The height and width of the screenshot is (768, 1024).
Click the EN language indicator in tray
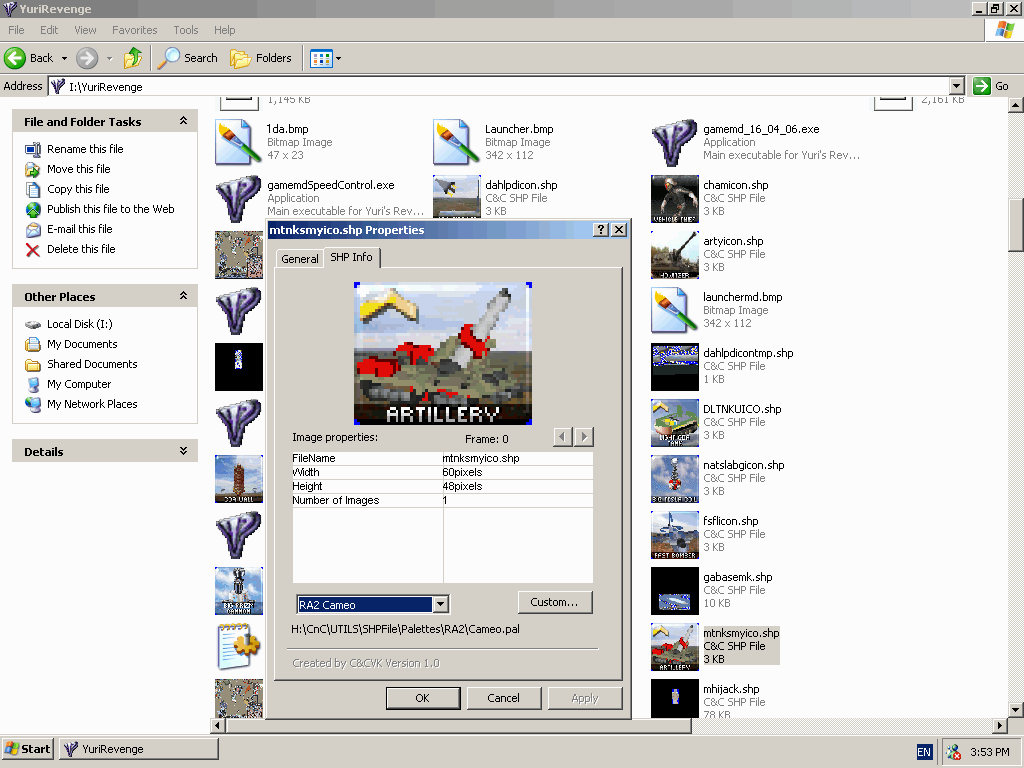[924, 752]
